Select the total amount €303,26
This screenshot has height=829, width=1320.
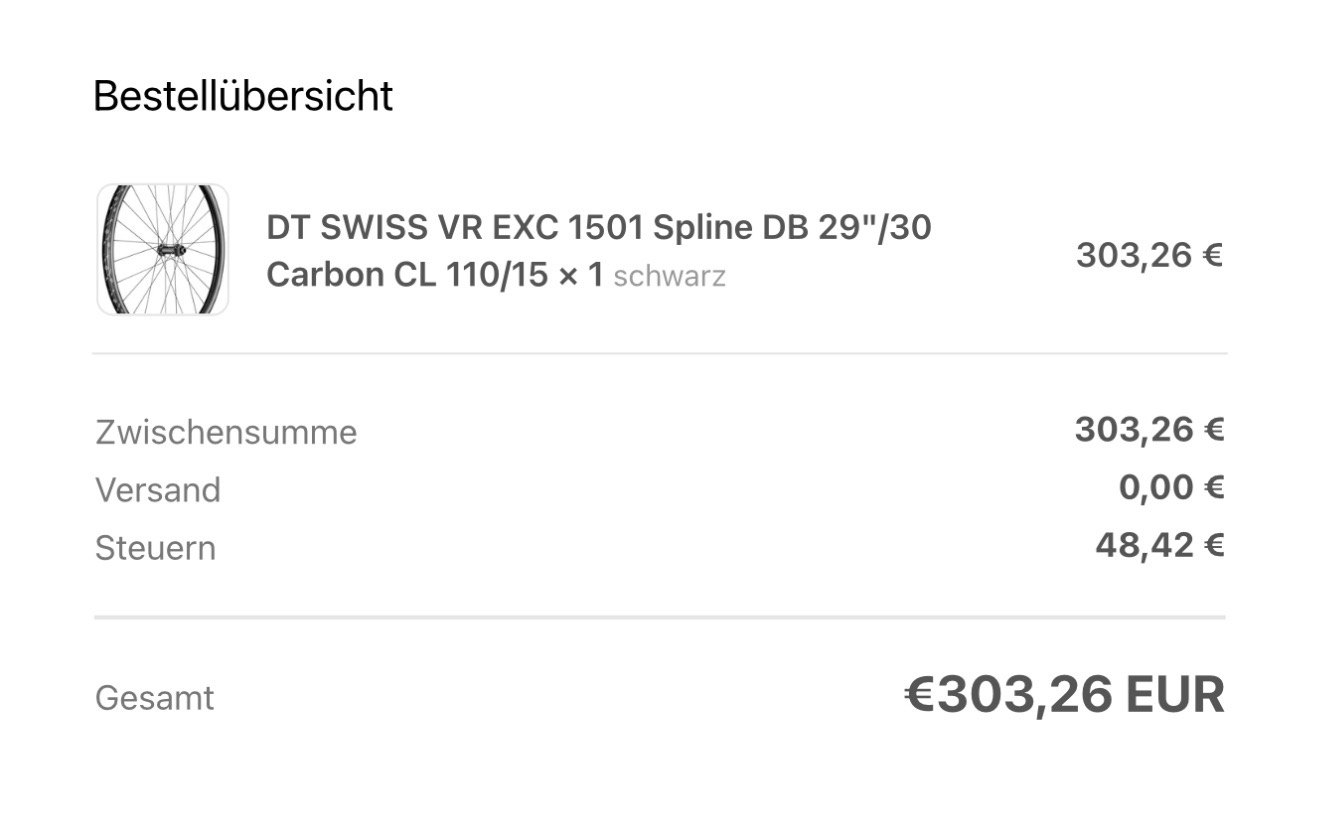[1008, 696]
